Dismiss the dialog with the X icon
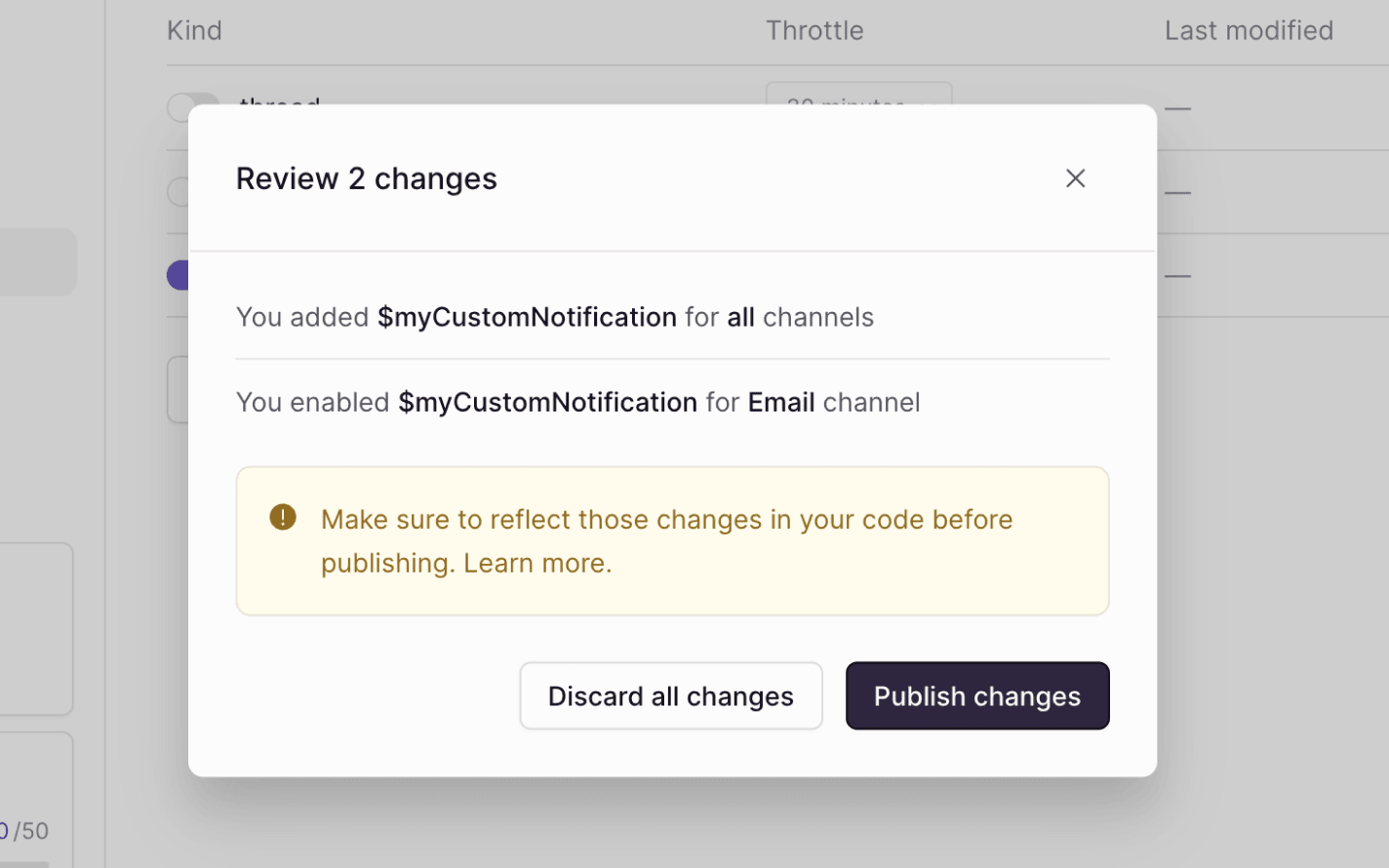 (x=1075, y=178)
